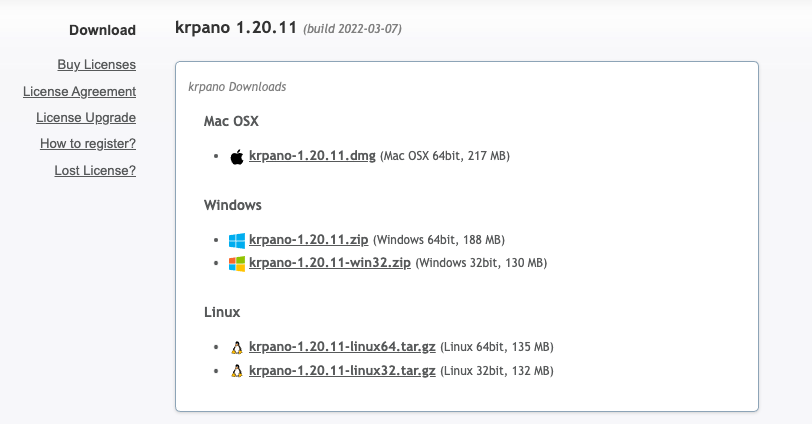Download krpano-1.20.11-linux32.tar.gz
Viewport: 812px width, 424px height.
point(342,371)
